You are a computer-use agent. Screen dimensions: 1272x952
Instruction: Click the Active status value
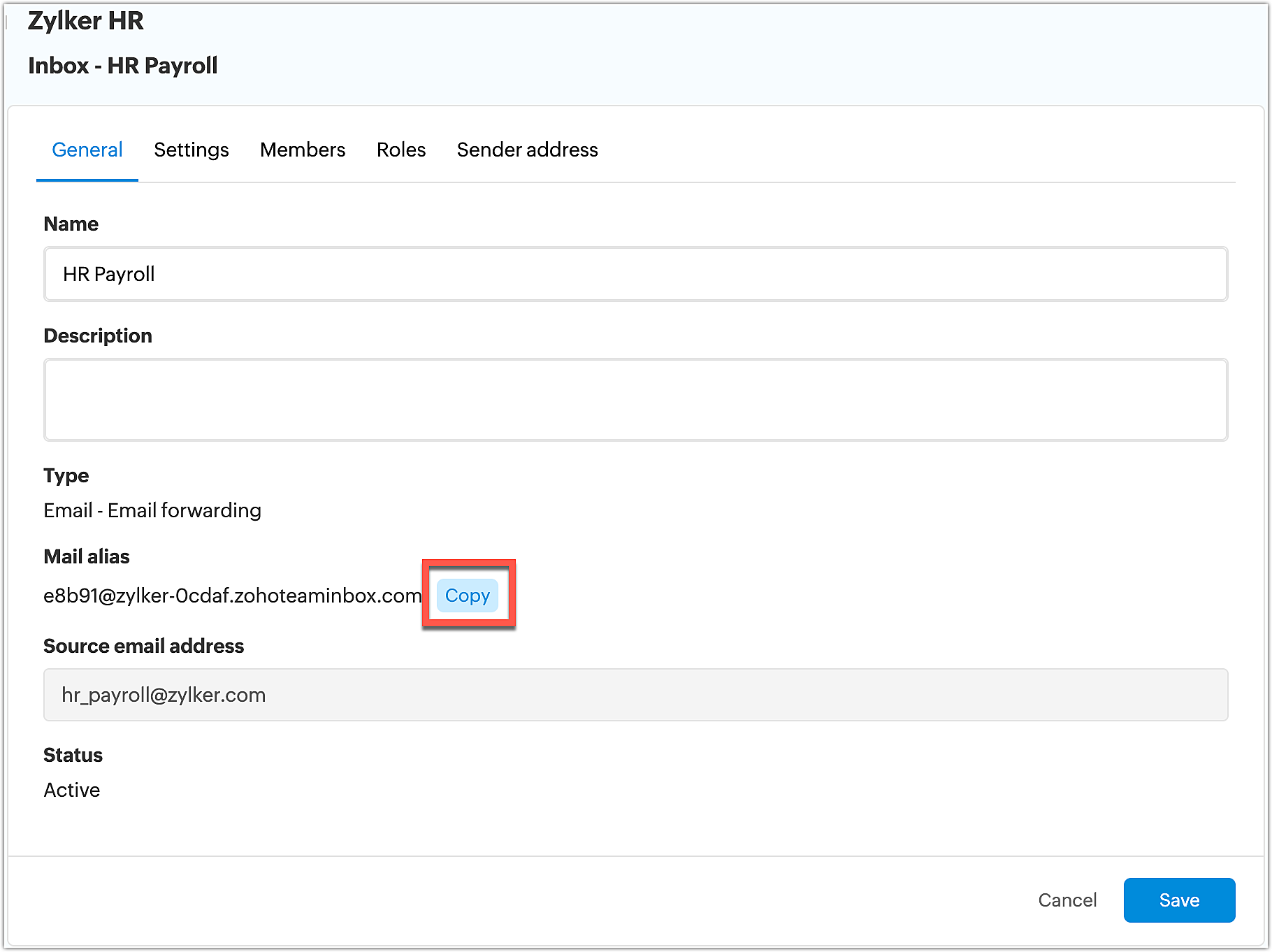click(72, 790)
